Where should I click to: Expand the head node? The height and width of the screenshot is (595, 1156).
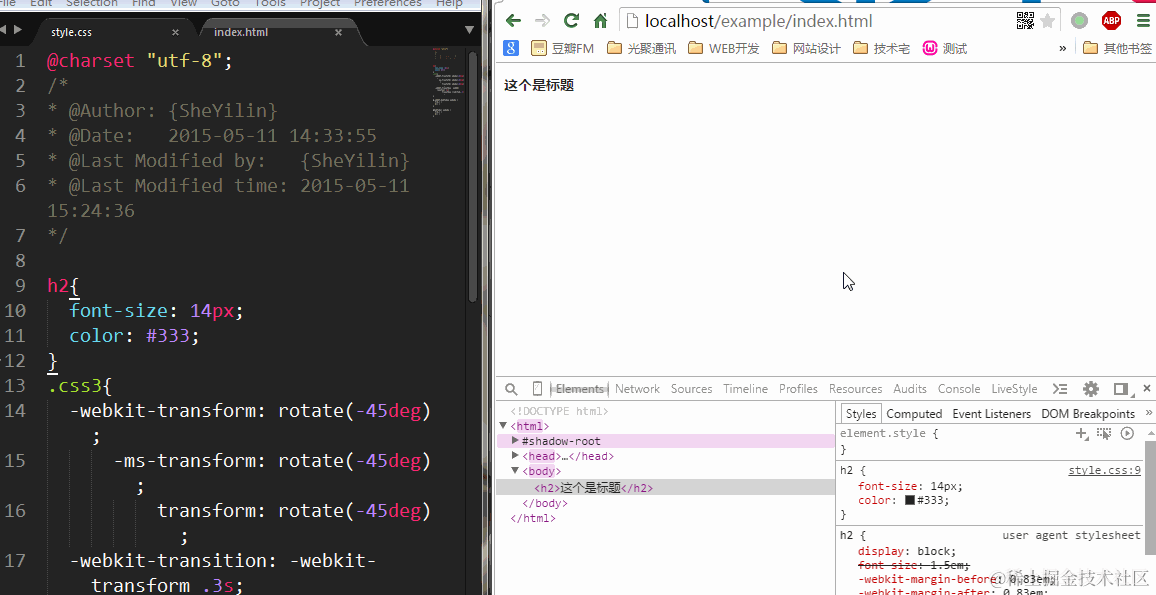[515, 456]
